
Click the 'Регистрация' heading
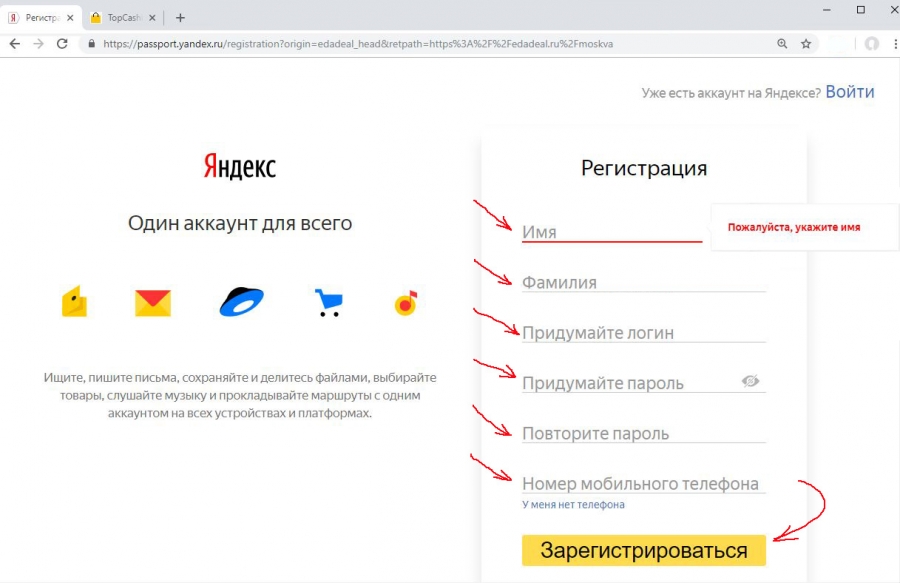(644, 168)
